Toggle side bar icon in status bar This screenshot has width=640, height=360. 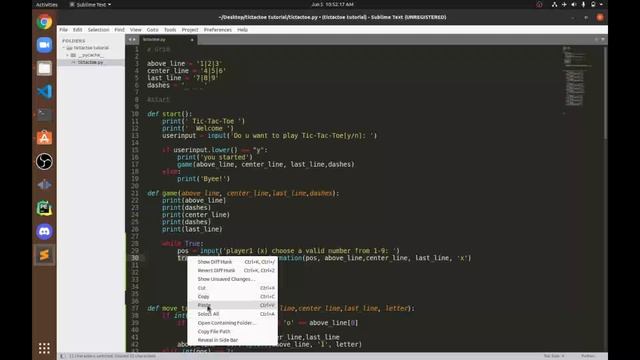click(62, 356)
